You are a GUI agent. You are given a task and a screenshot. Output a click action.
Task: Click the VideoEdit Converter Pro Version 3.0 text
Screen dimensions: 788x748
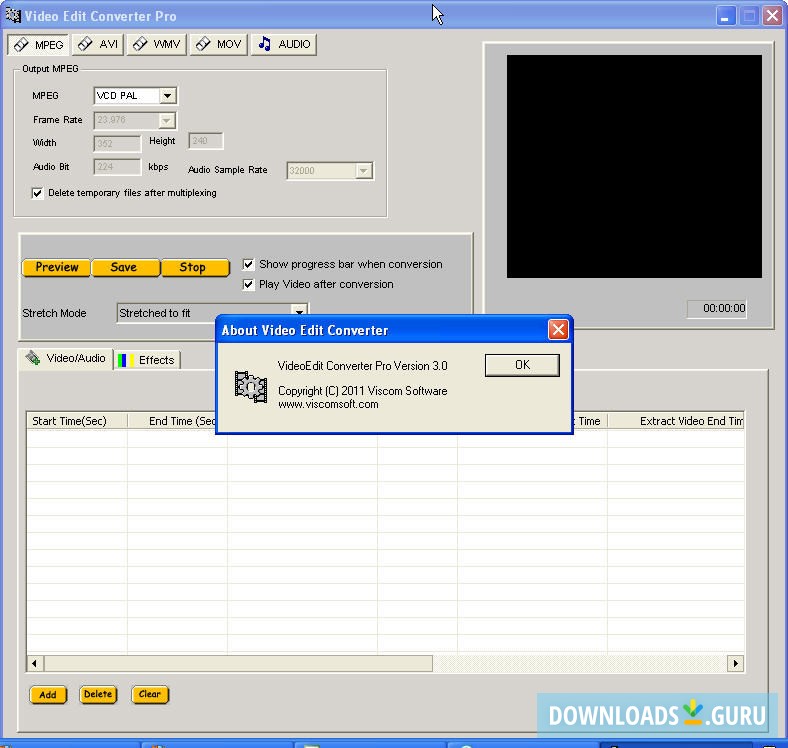362,366
